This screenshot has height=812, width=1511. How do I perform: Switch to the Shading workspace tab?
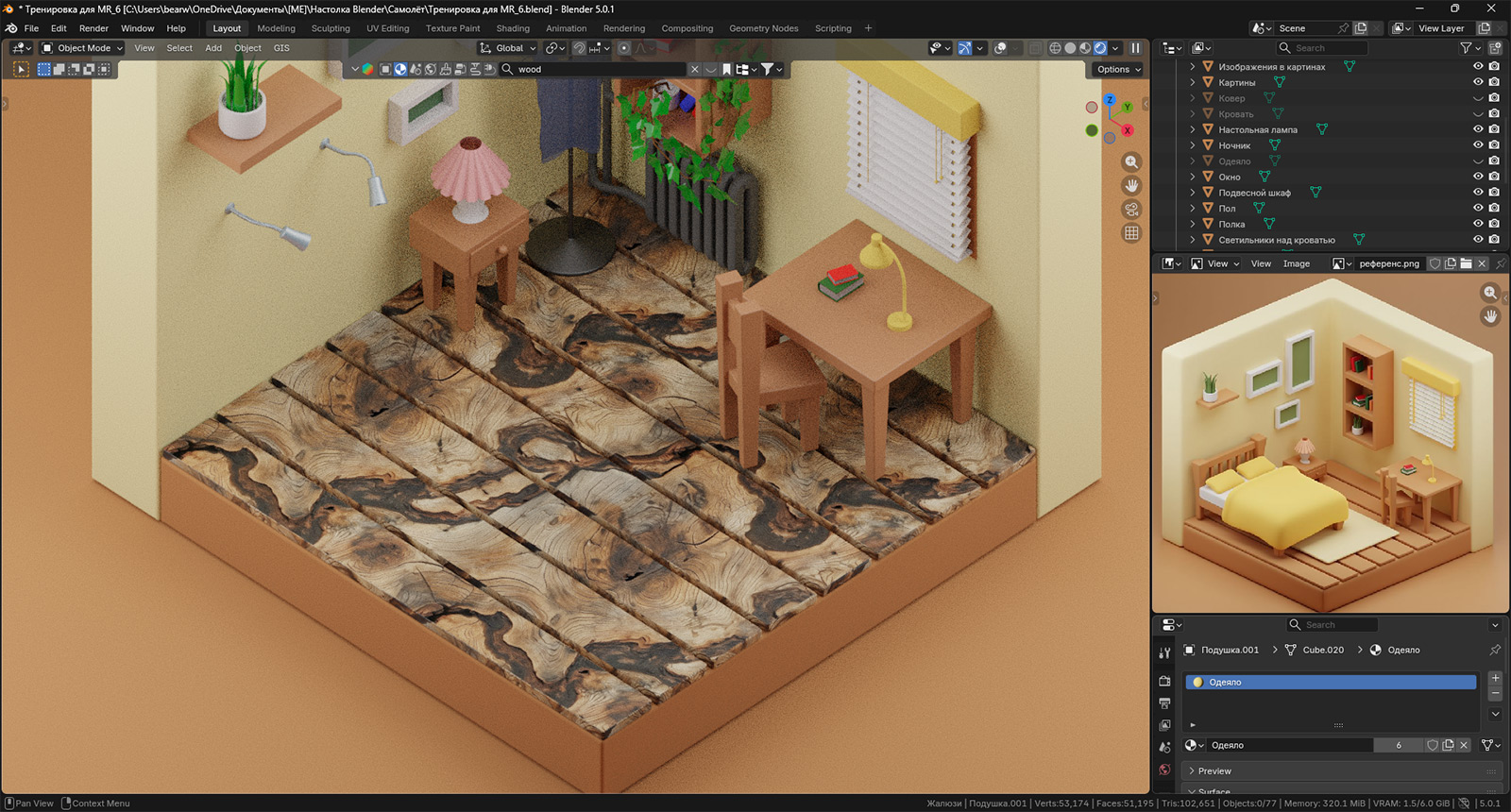point(513,28)
